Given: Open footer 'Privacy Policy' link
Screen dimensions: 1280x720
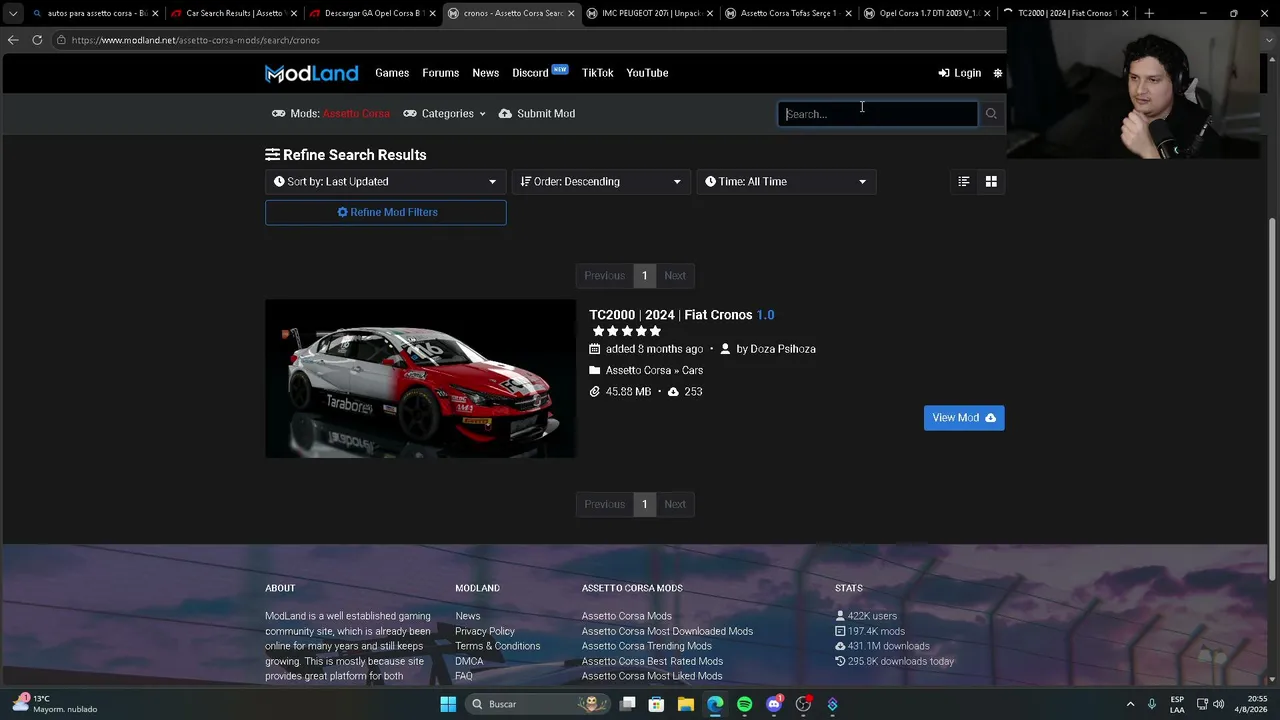Looking at the screenshot, I should coord(485,631).
